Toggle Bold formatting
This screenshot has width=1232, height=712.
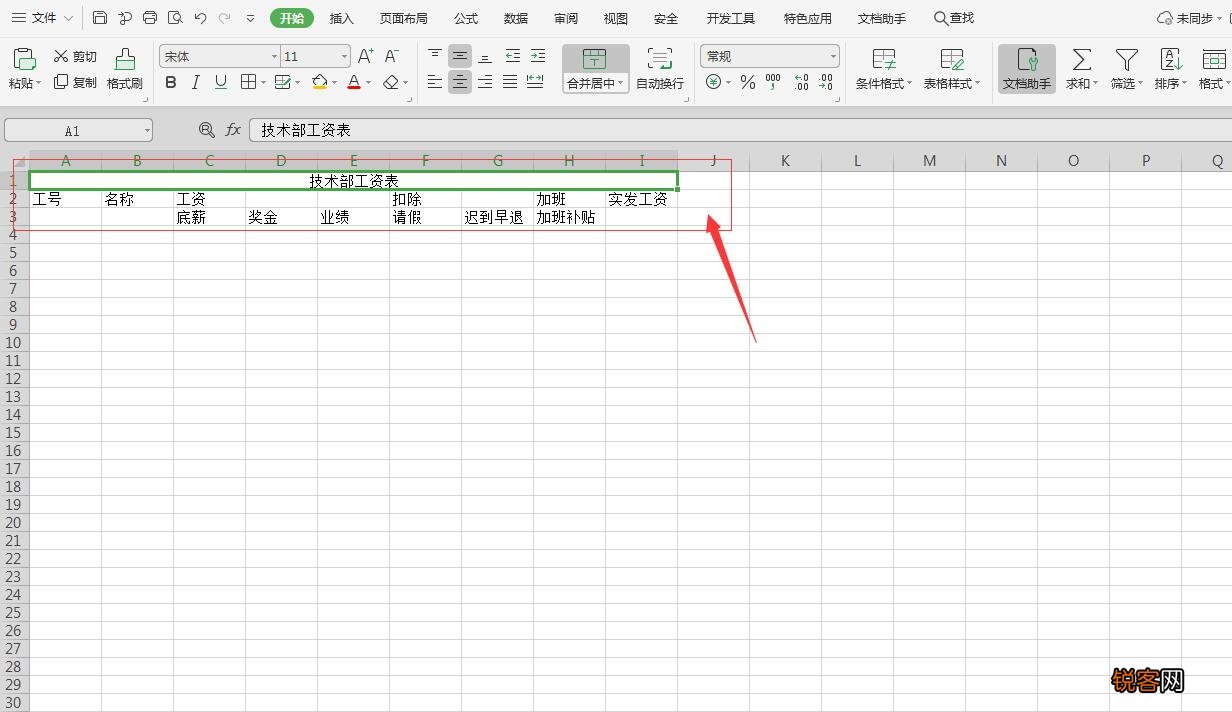coord(171,83)
